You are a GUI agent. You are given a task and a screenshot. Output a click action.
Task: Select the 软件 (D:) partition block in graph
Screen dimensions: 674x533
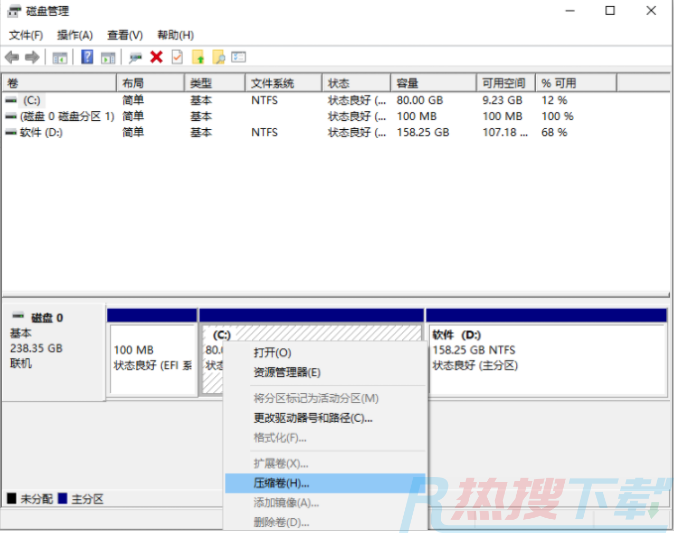point(546,352)
